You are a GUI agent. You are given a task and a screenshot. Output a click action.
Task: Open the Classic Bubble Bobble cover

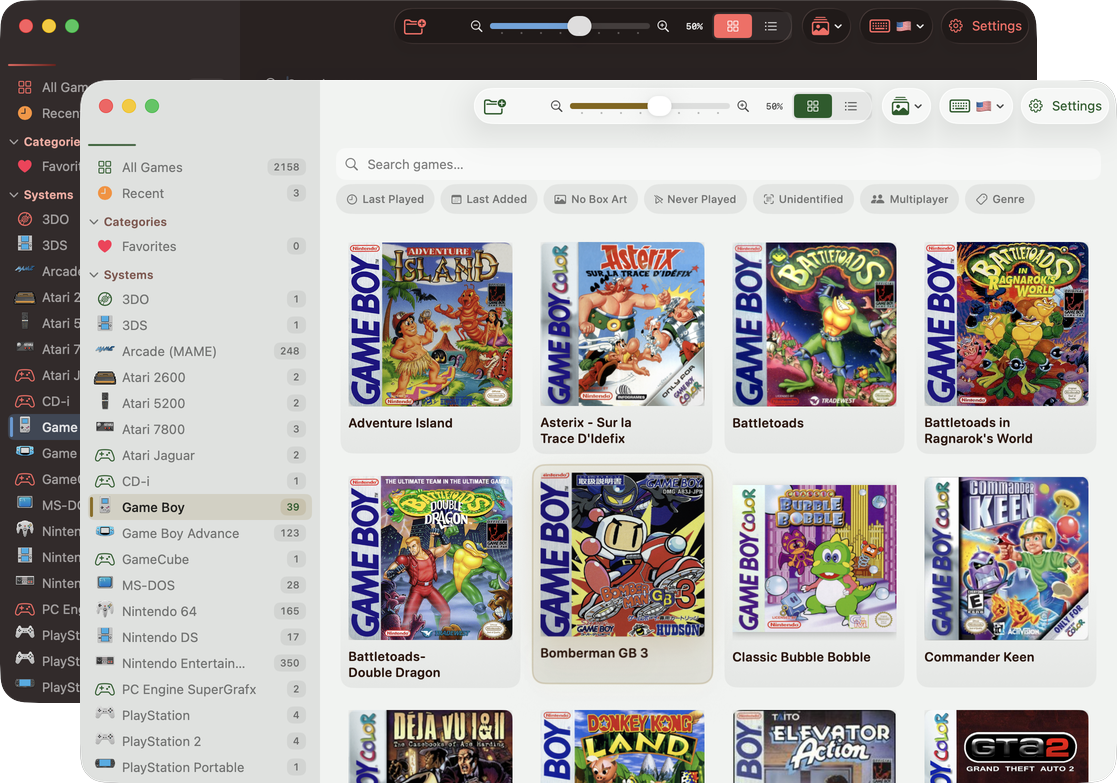click(x=814, y=558)
